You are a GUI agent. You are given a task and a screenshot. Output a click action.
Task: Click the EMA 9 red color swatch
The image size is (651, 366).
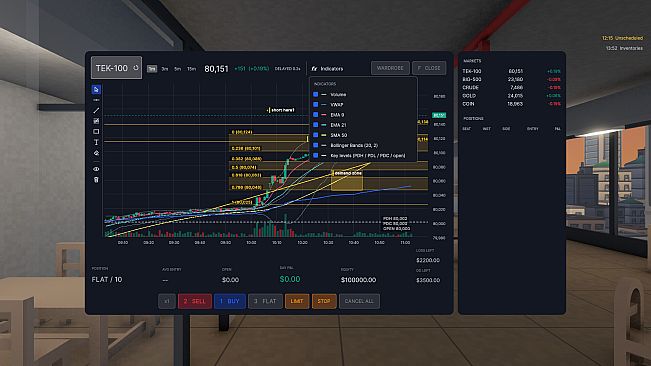coord(324,115)
